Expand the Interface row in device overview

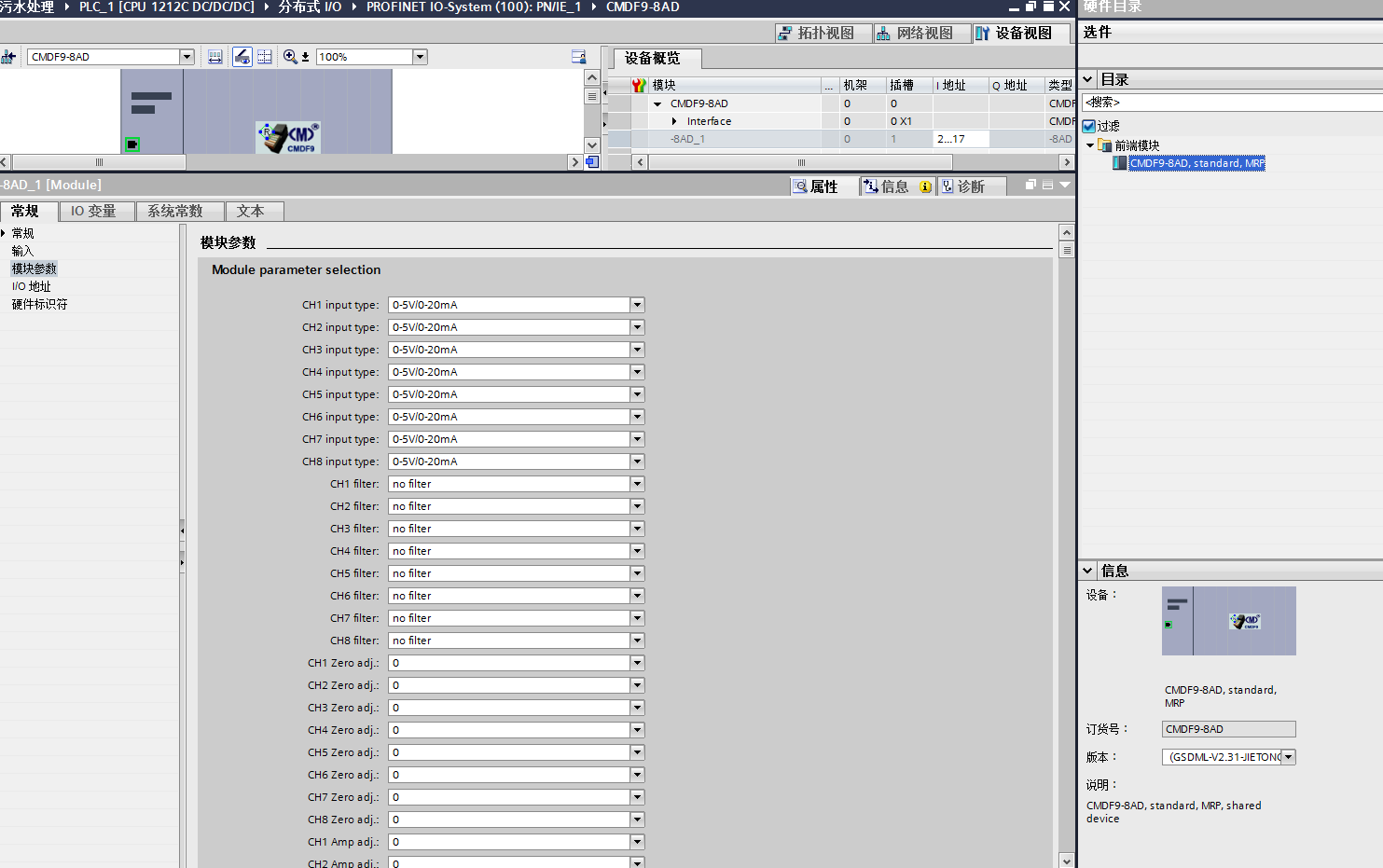tap(674, 121)
